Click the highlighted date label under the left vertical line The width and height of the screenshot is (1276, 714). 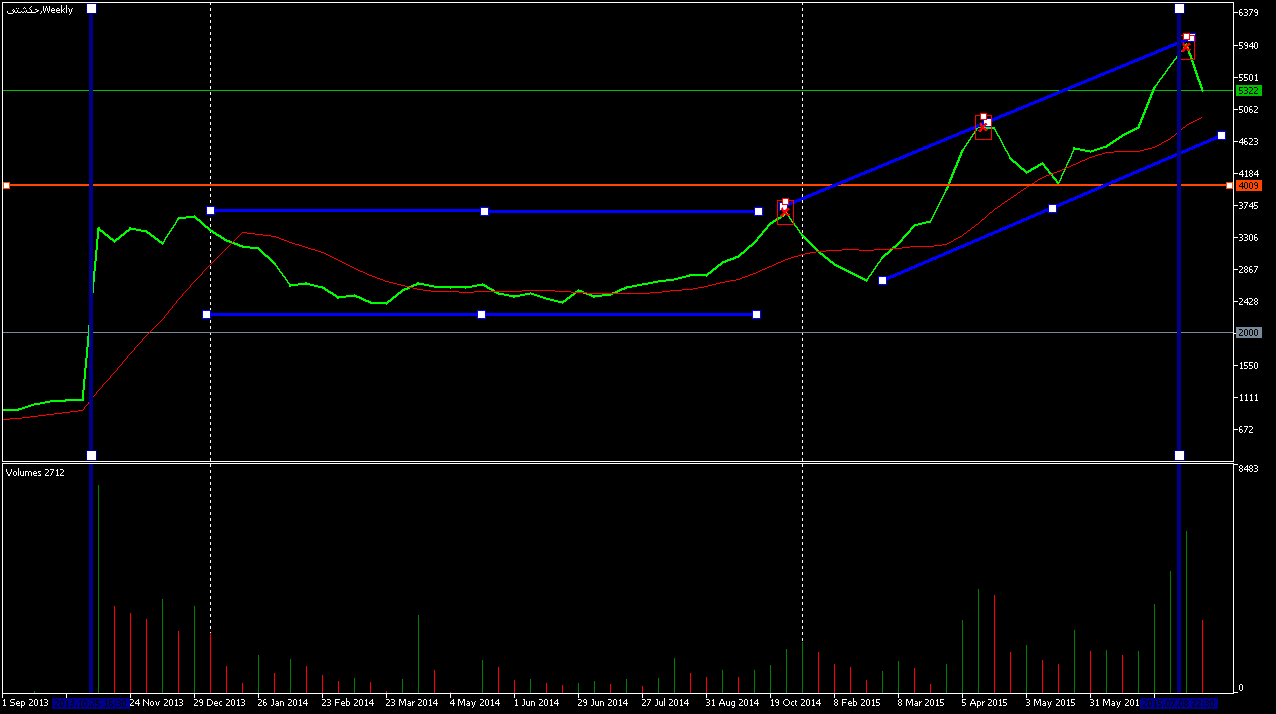(90, 703)
